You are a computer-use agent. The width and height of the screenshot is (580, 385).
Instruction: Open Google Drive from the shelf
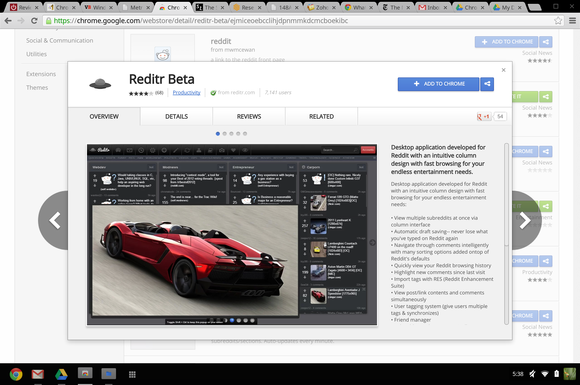tap(61, 374)
